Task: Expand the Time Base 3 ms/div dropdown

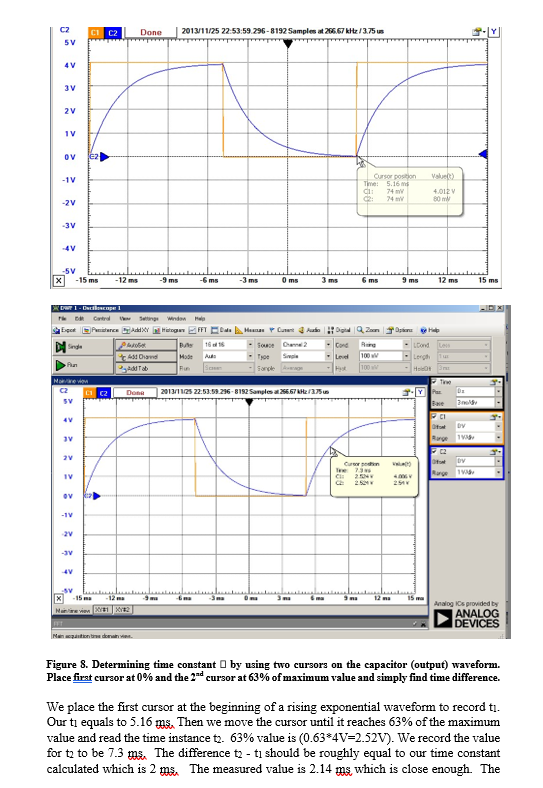Action: pos(498,403)
